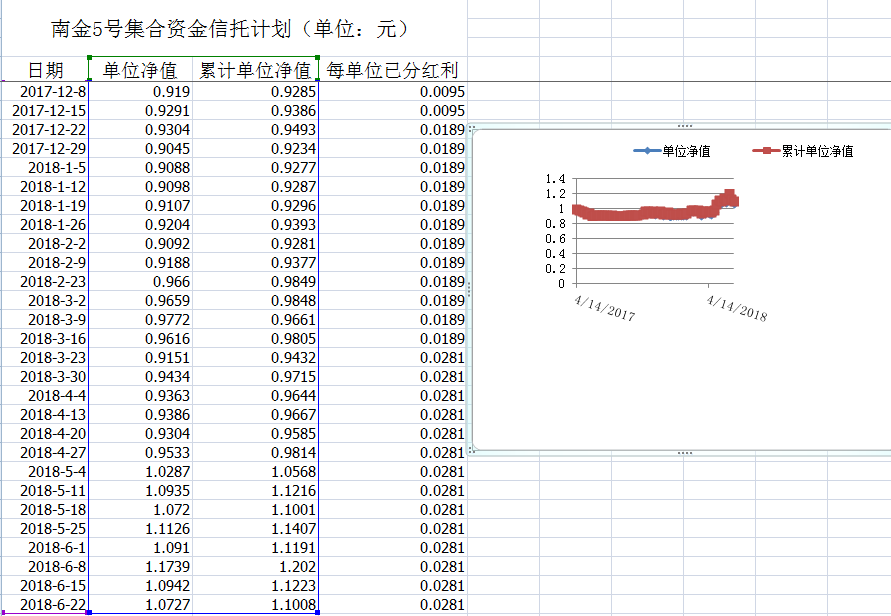Select the title cell 南金5号集合资金信托计划
The image size is (891, 616).
230,29
